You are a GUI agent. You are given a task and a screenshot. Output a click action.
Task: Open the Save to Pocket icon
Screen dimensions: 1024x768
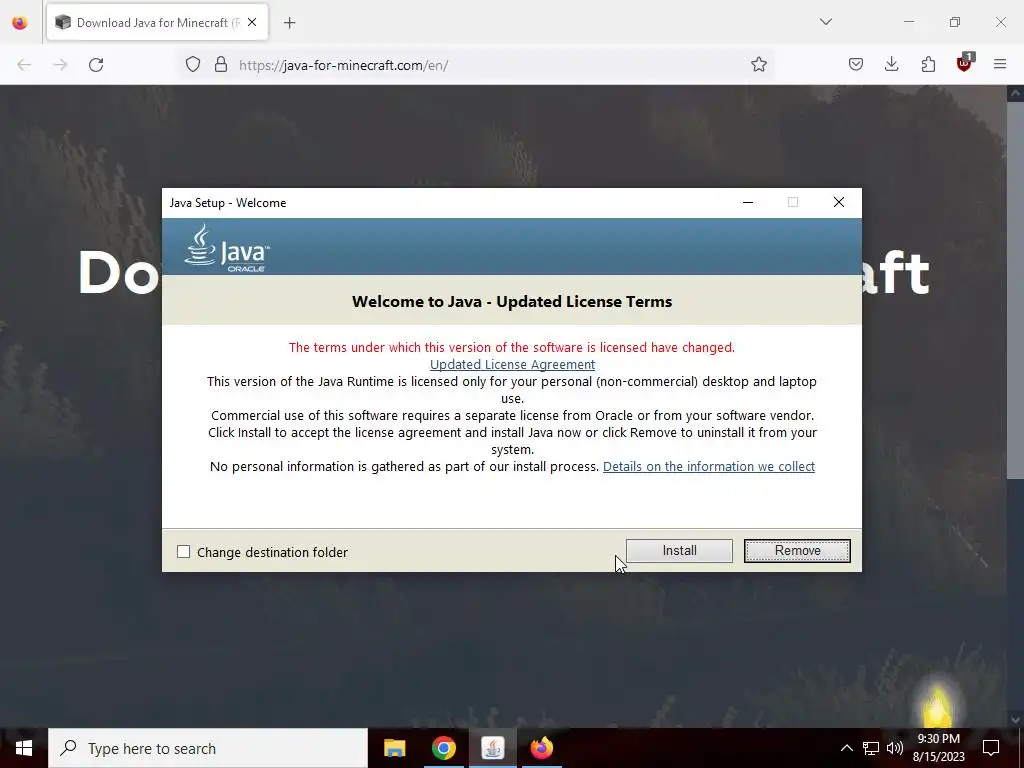coord(856,65)
